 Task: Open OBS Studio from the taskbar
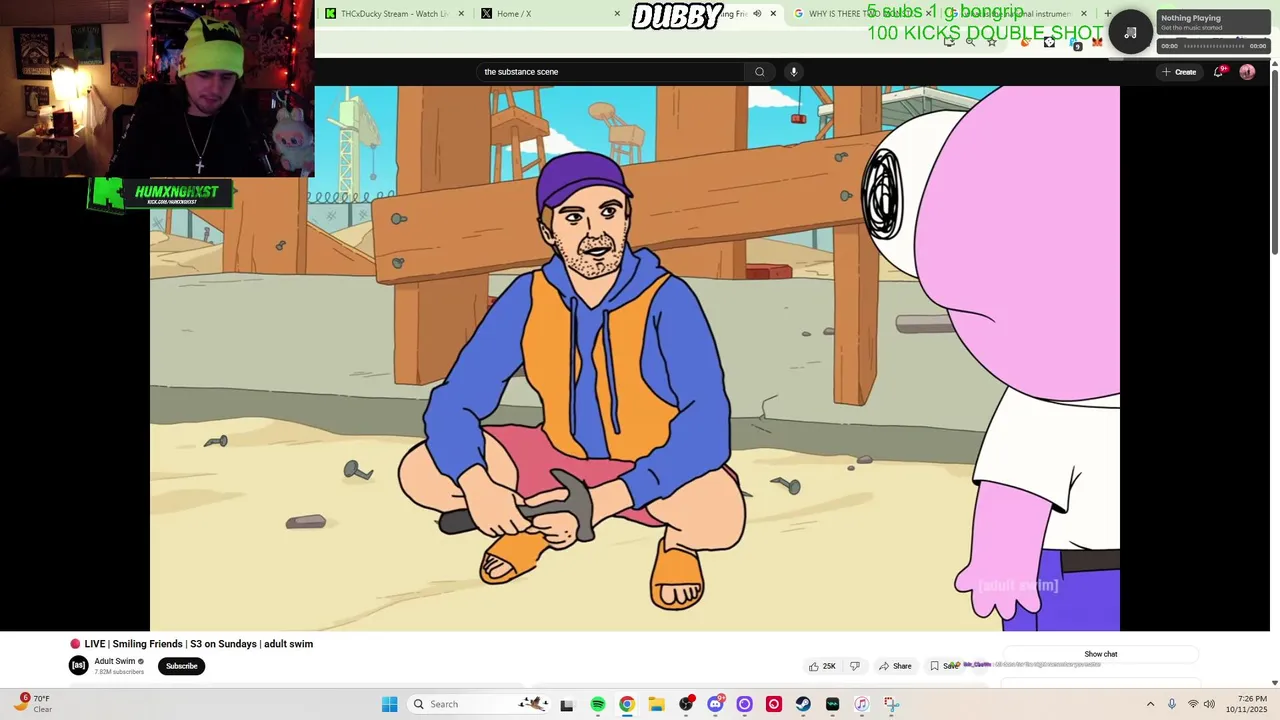coord(686,704)
